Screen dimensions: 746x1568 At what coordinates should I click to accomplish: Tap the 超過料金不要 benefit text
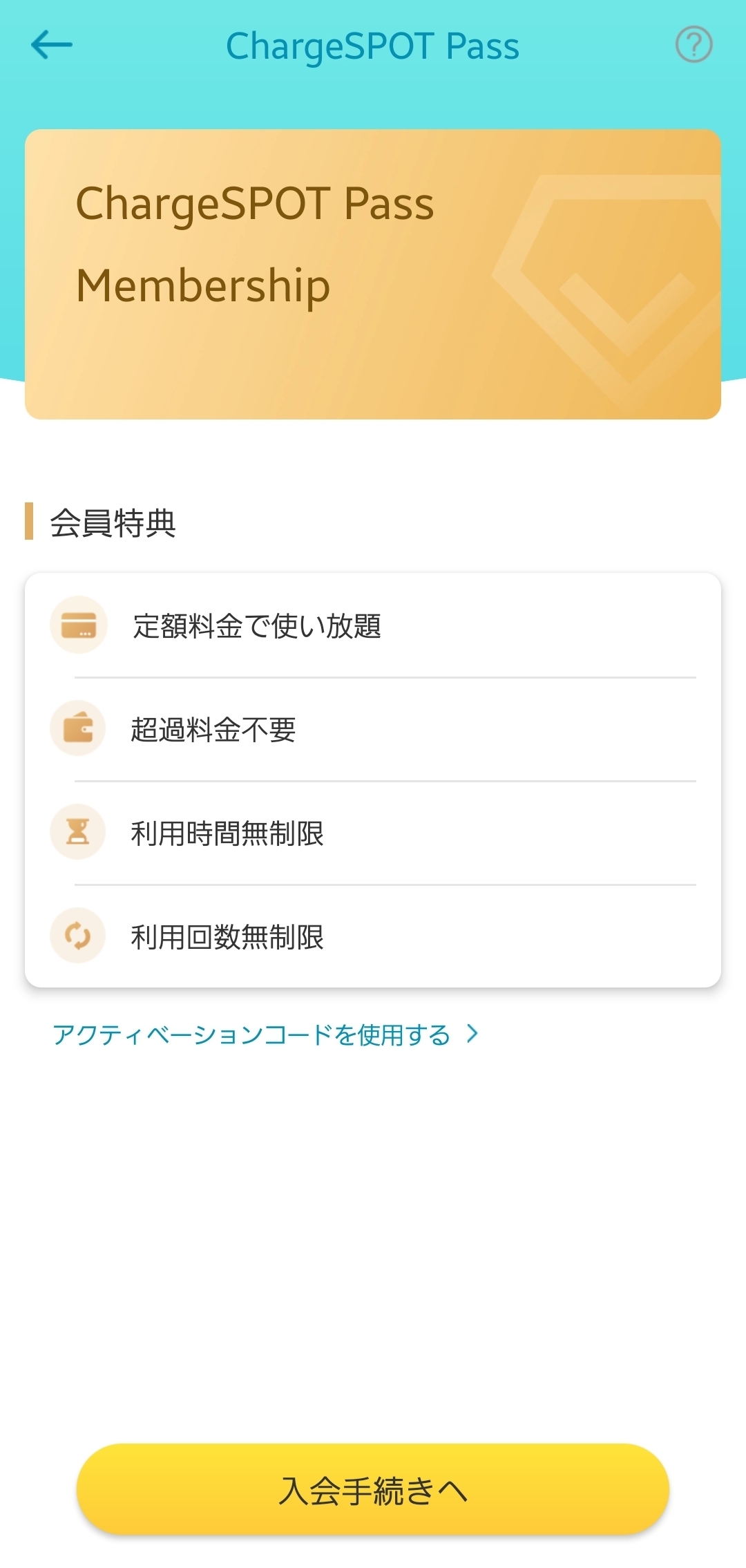click(213, 730)
